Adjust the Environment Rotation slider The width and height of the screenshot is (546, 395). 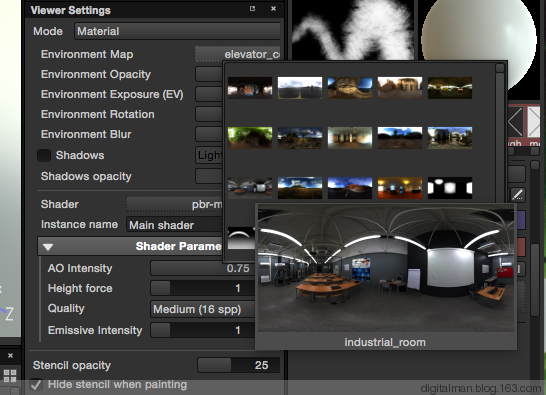(209, 114)
